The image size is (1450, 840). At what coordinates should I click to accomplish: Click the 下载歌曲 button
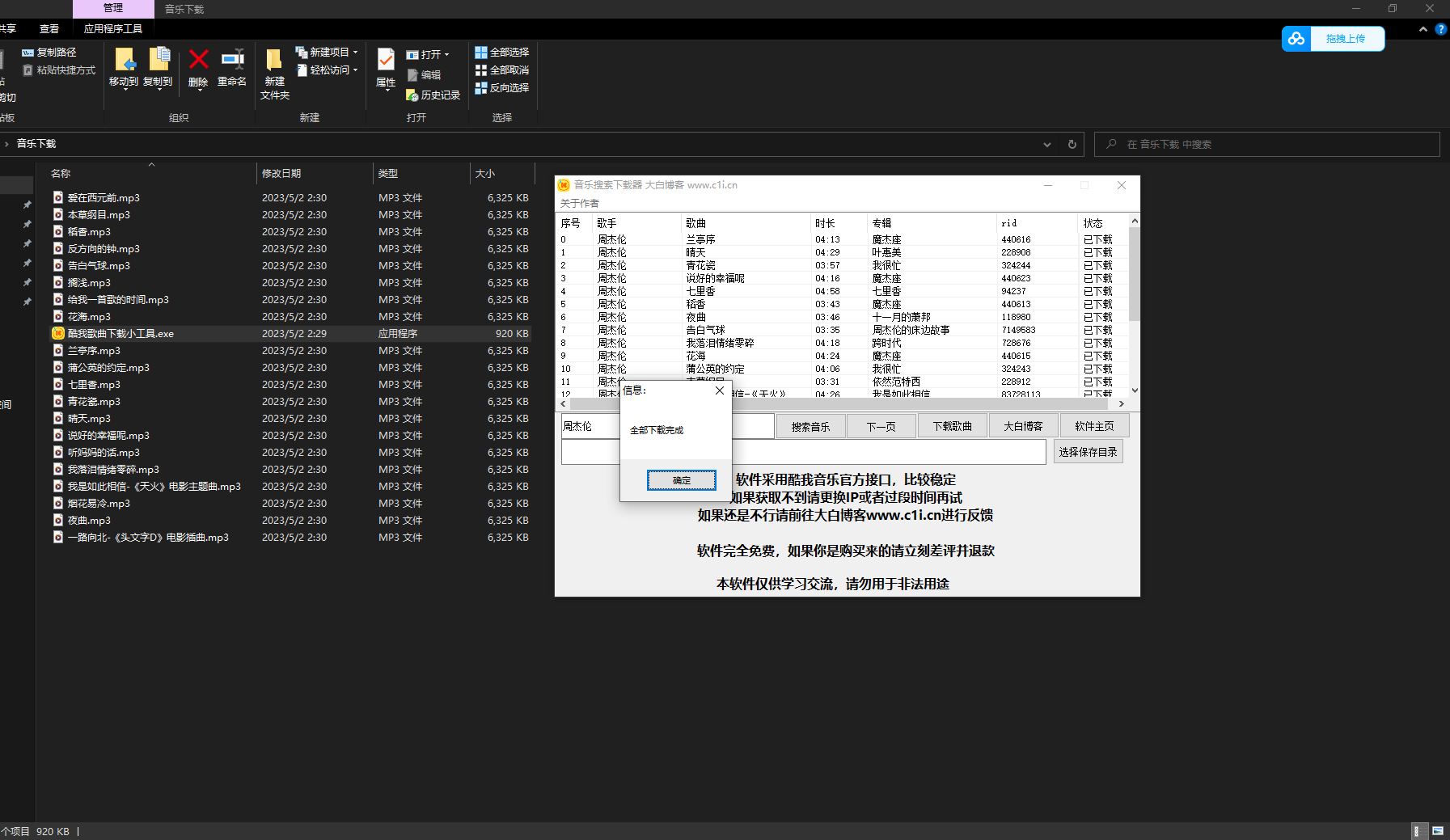tap(952, 426)
